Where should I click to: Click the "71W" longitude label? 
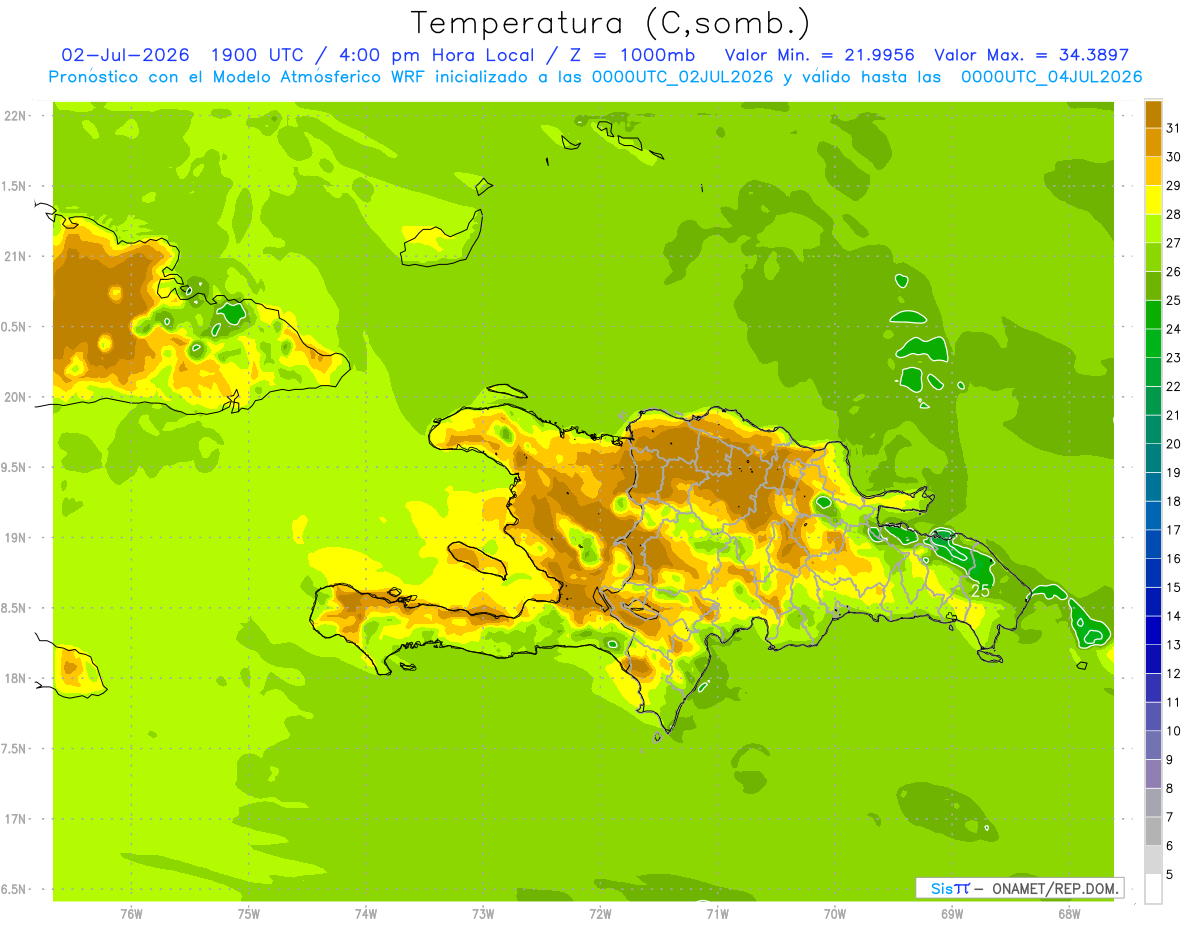717,913
